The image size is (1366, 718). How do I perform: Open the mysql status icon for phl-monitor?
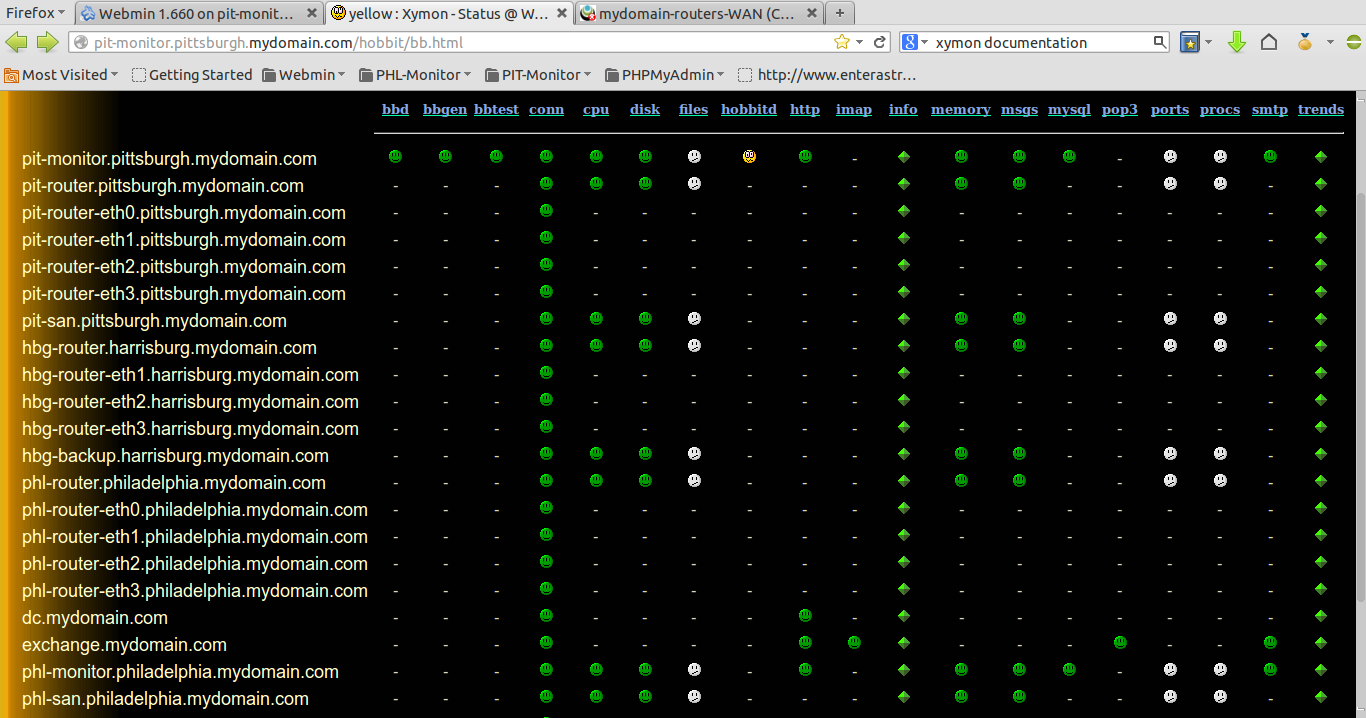[x=1068, y=670]
